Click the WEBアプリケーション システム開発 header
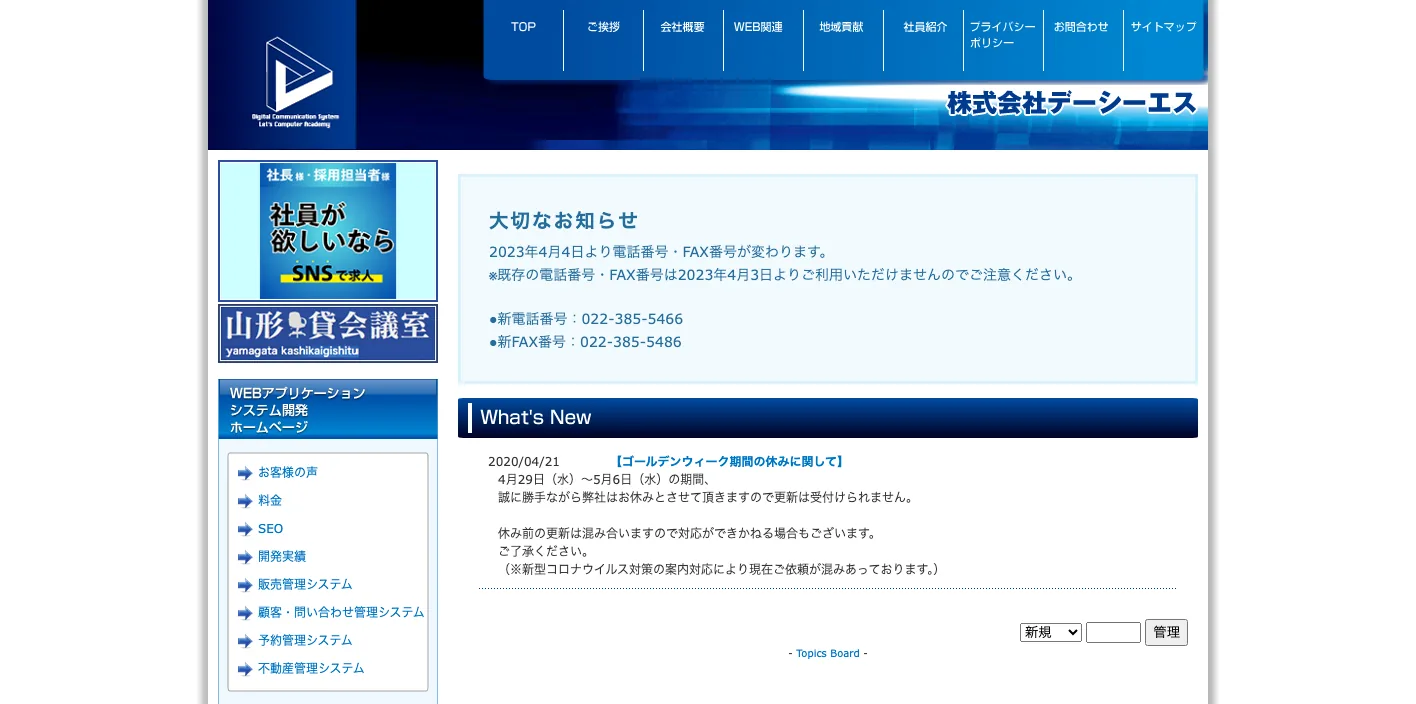1416x704 pixels. tap(328, 409)
